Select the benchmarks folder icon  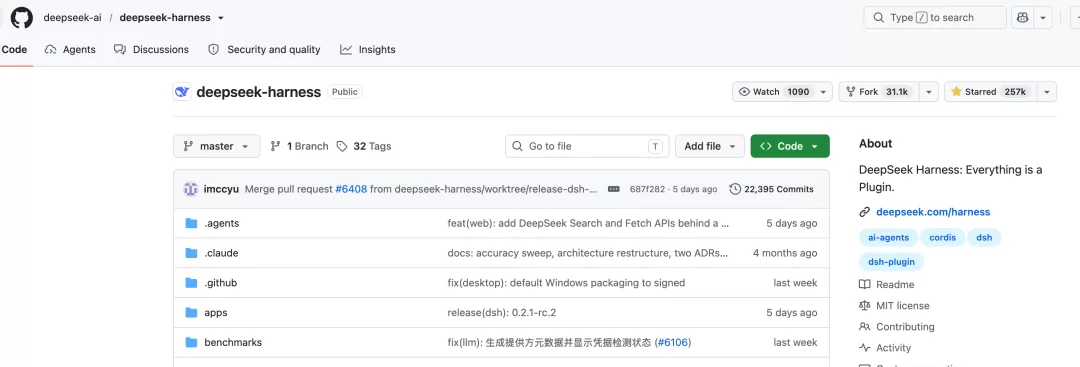[191, 342]
